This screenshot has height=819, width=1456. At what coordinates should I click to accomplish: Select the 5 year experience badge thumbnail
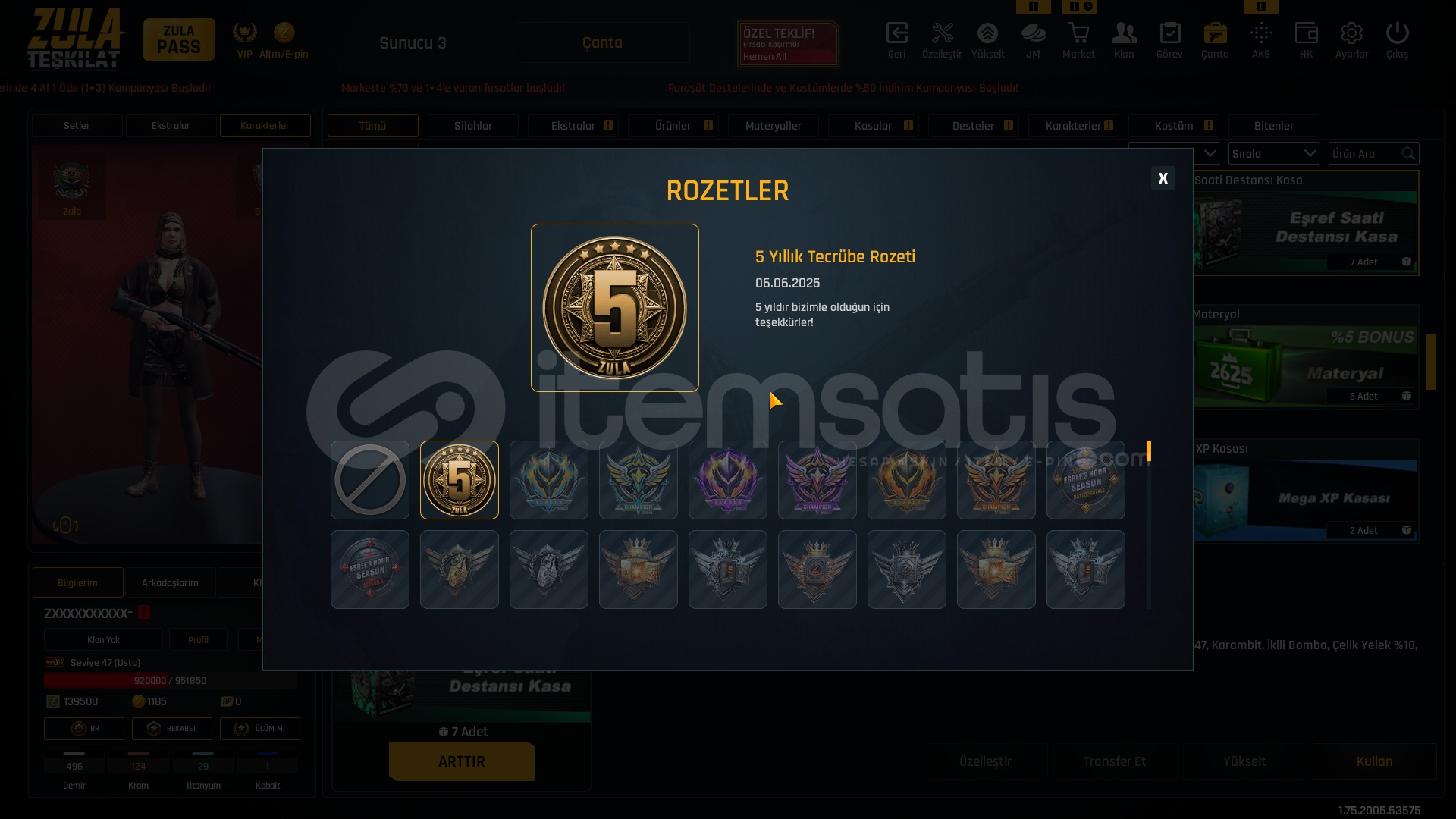pos(460,480)
